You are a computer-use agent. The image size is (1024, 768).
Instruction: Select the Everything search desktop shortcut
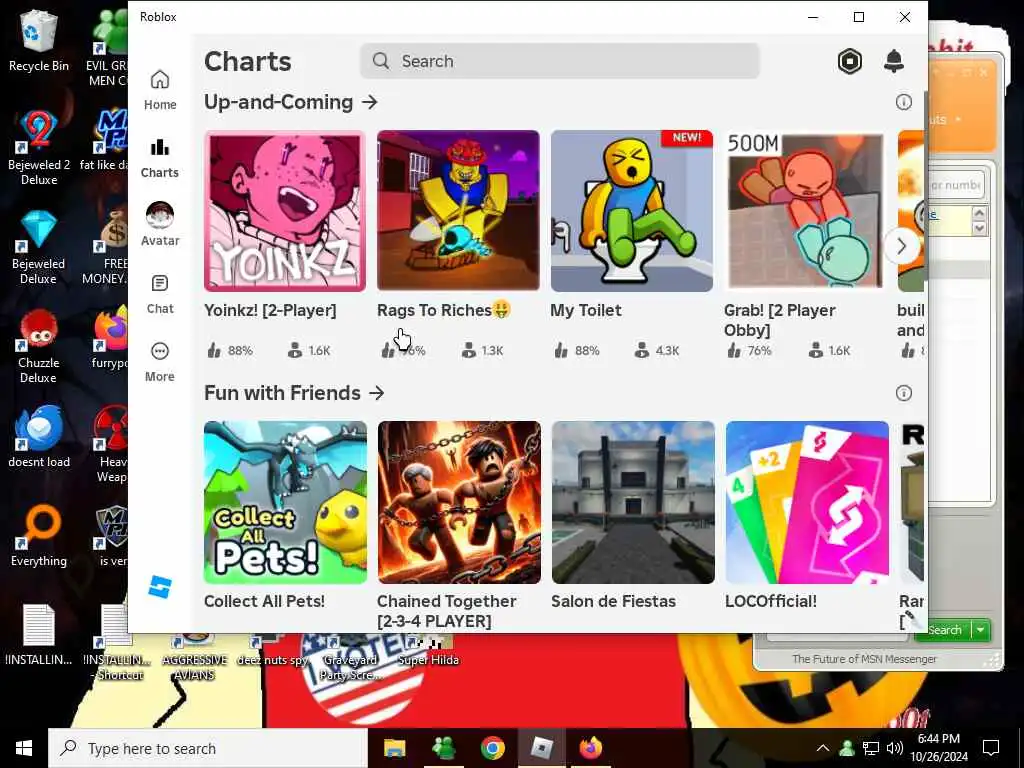[39, 536]
